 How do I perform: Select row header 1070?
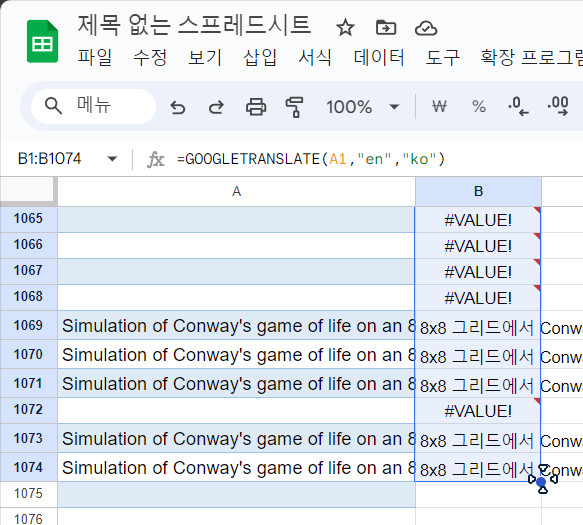[28, 354]
